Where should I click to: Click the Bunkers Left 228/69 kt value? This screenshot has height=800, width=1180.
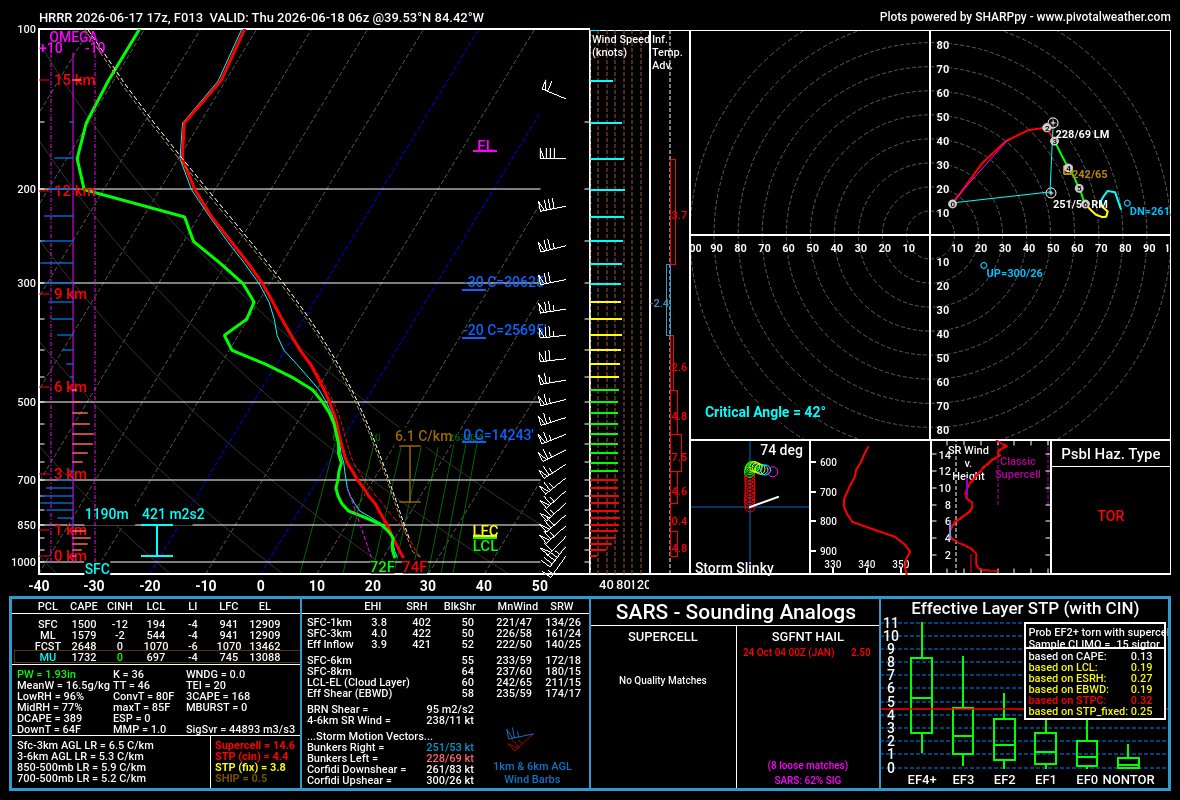tap(449, 758)
